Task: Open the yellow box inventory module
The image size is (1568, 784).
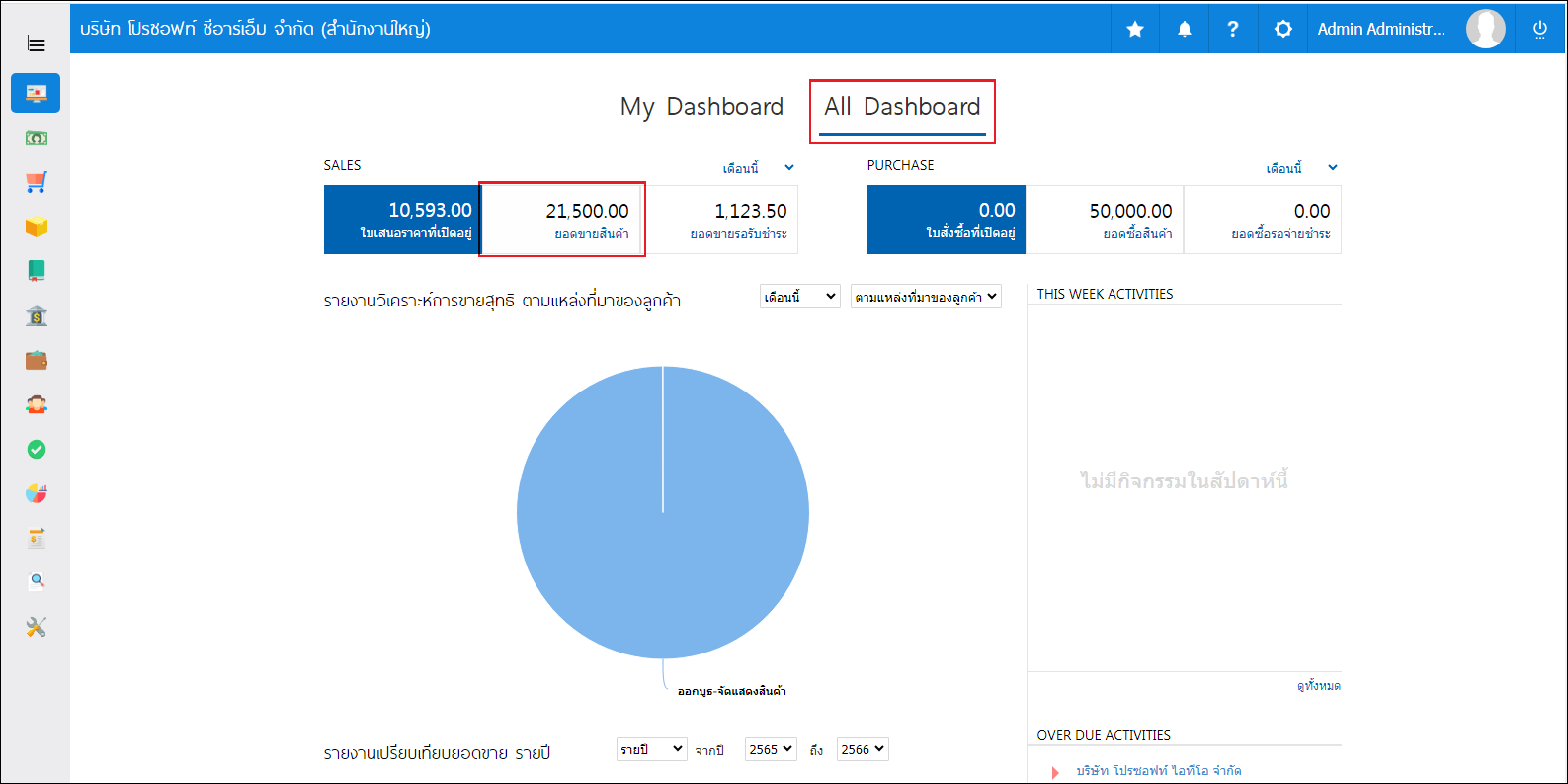Action: click(37, 226)
